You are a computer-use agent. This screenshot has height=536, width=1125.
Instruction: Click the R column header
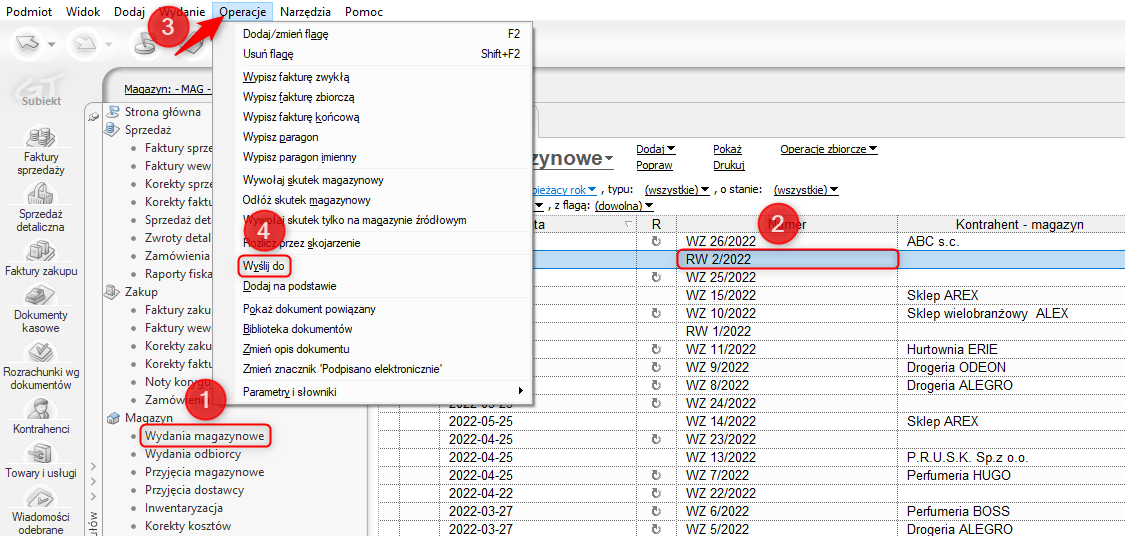pos(656,224)
